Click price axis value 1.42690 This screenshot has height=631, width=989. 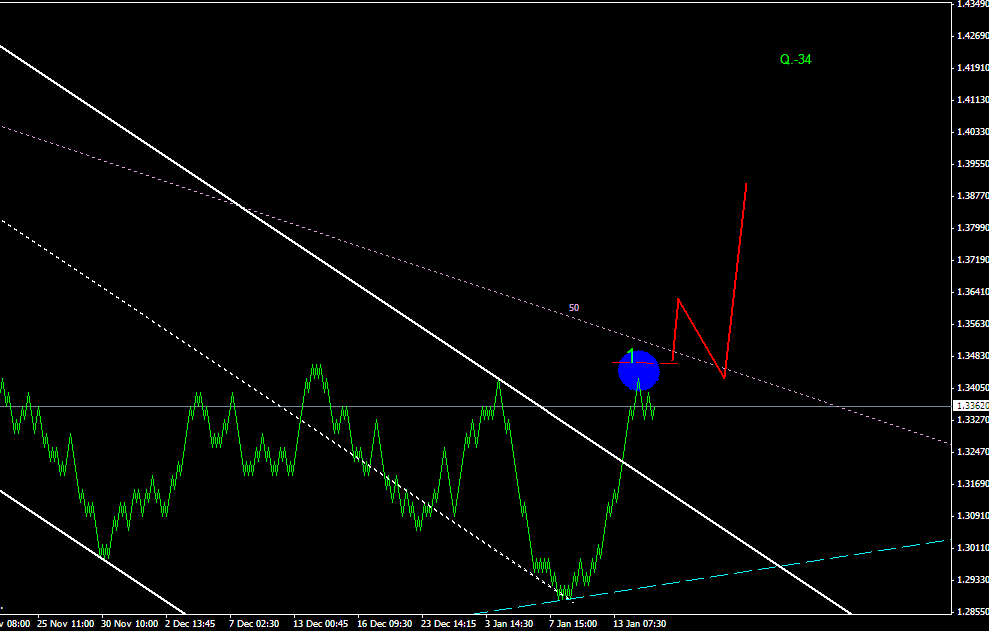(x=972, y=35)
